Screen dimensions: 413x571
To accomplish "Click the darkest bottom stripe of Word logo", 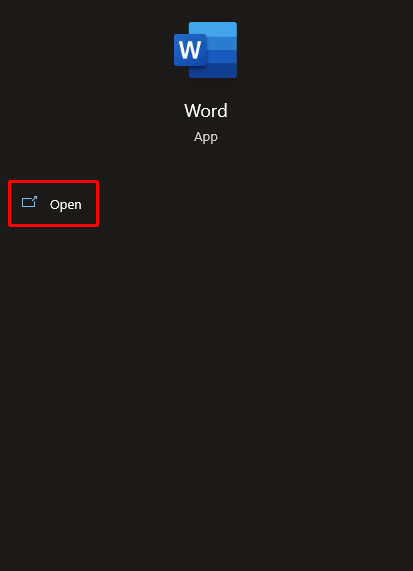I will click(x=213, y=70).
